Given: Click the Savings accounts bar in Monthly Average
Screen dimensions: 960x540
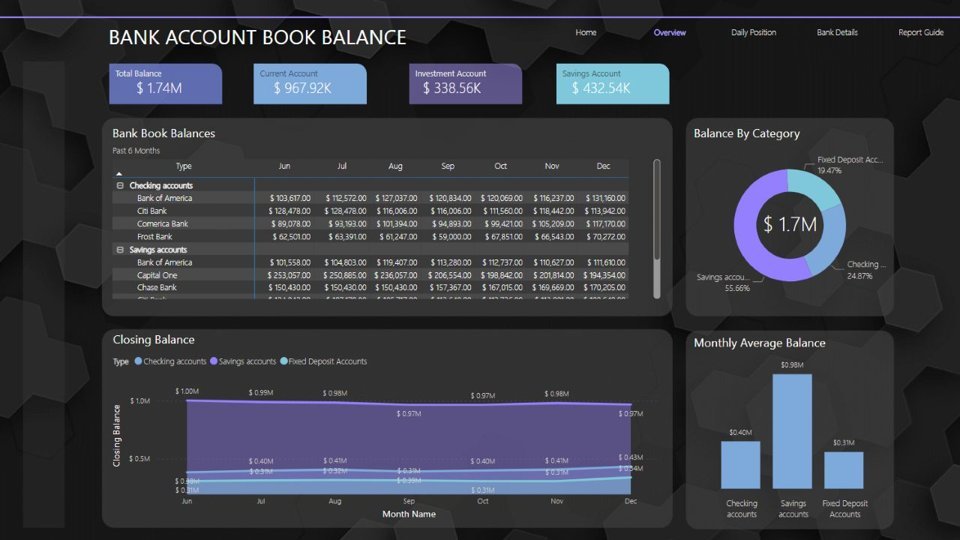Looking at the screenshot, I should (792, 431).
